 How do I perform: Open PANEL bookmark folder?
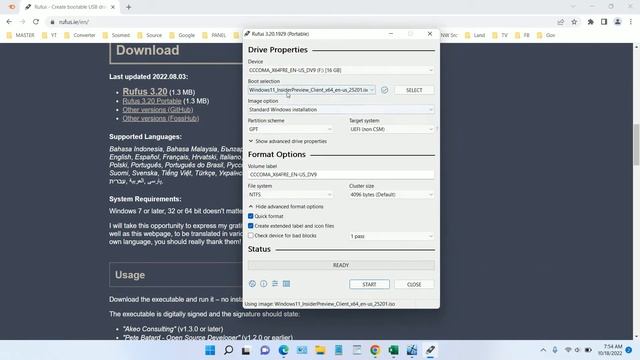[x=214, y=35]
